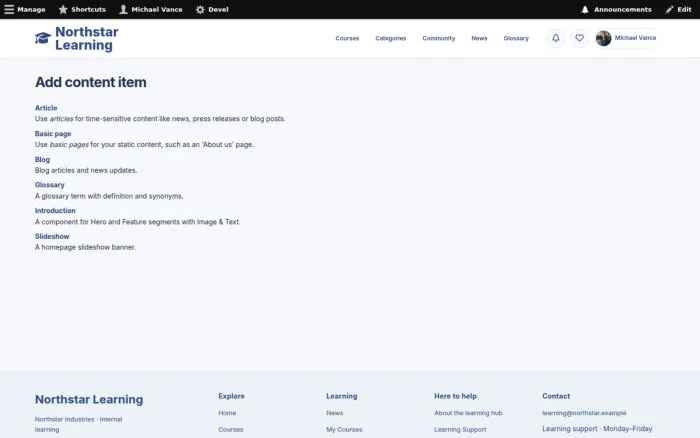Open Categories in main navigation
700x438 pixels.
tap(391, 38)
